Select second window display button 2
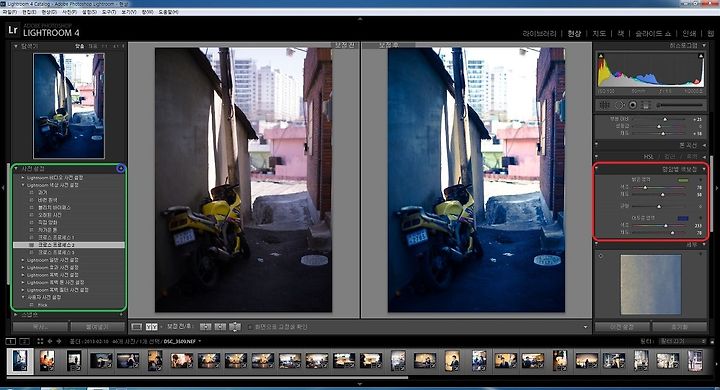720x390 pixels. 25,341
